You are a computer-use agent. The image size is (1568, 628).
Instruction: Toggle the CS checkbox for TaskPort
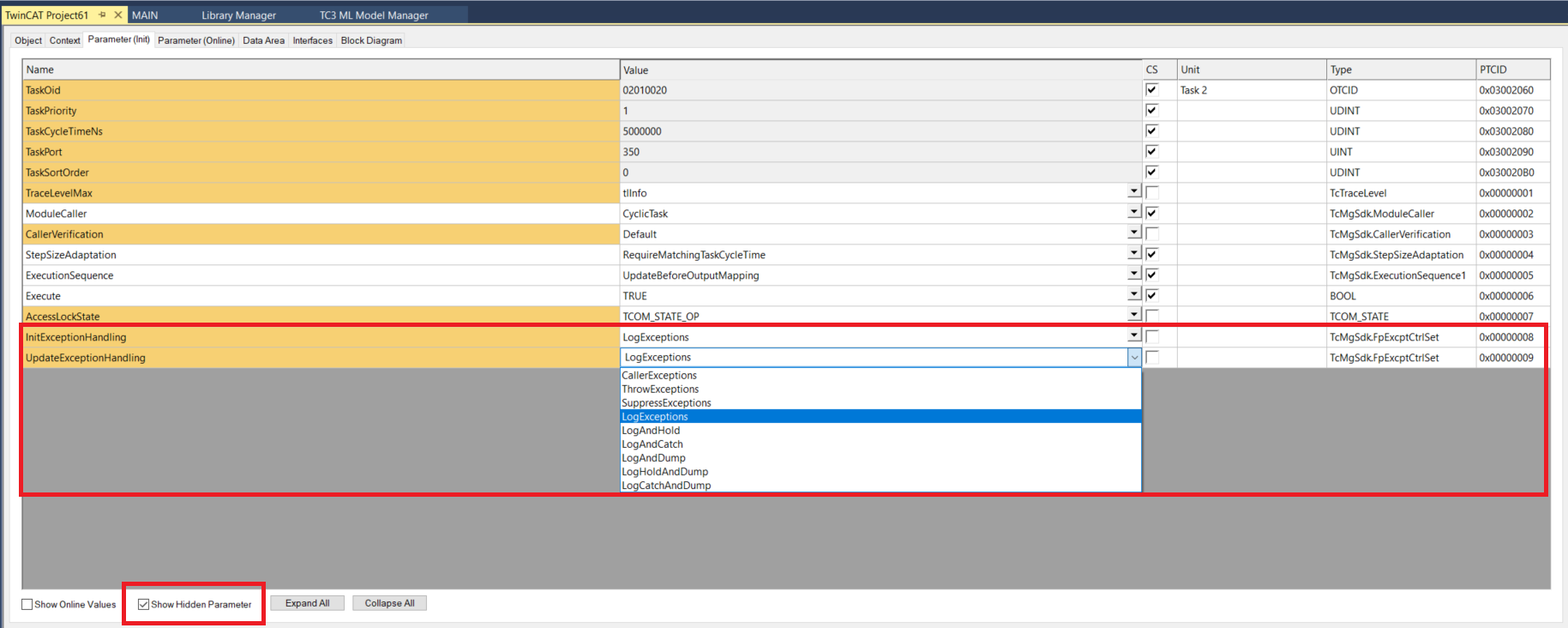point(1151,151)
